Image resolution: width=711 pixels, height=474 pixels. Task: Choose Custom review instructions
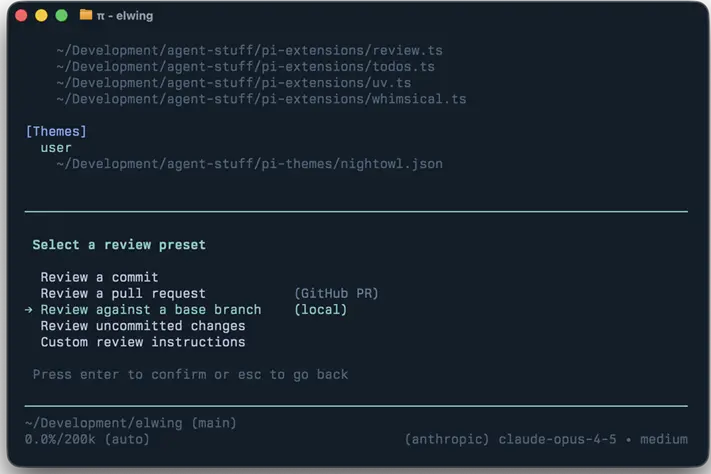(x=142, y=342)
